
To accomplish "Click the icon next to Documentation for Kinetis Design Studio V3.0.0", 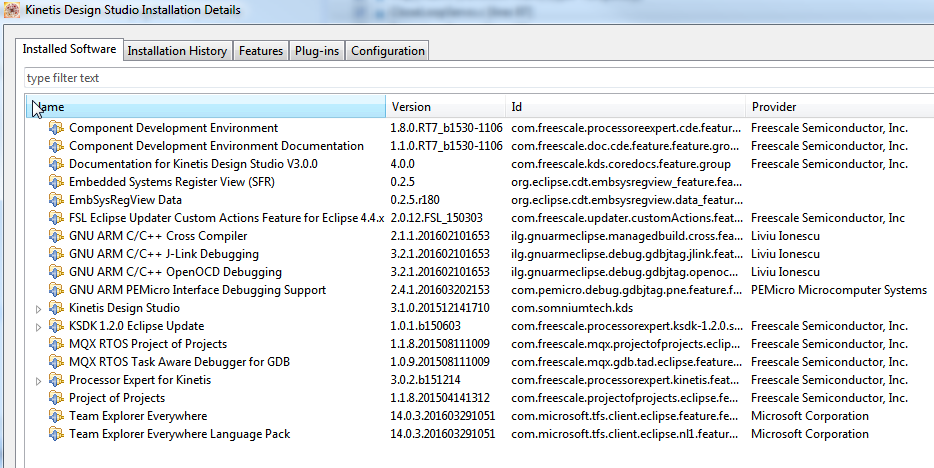I will click(56, 164).
